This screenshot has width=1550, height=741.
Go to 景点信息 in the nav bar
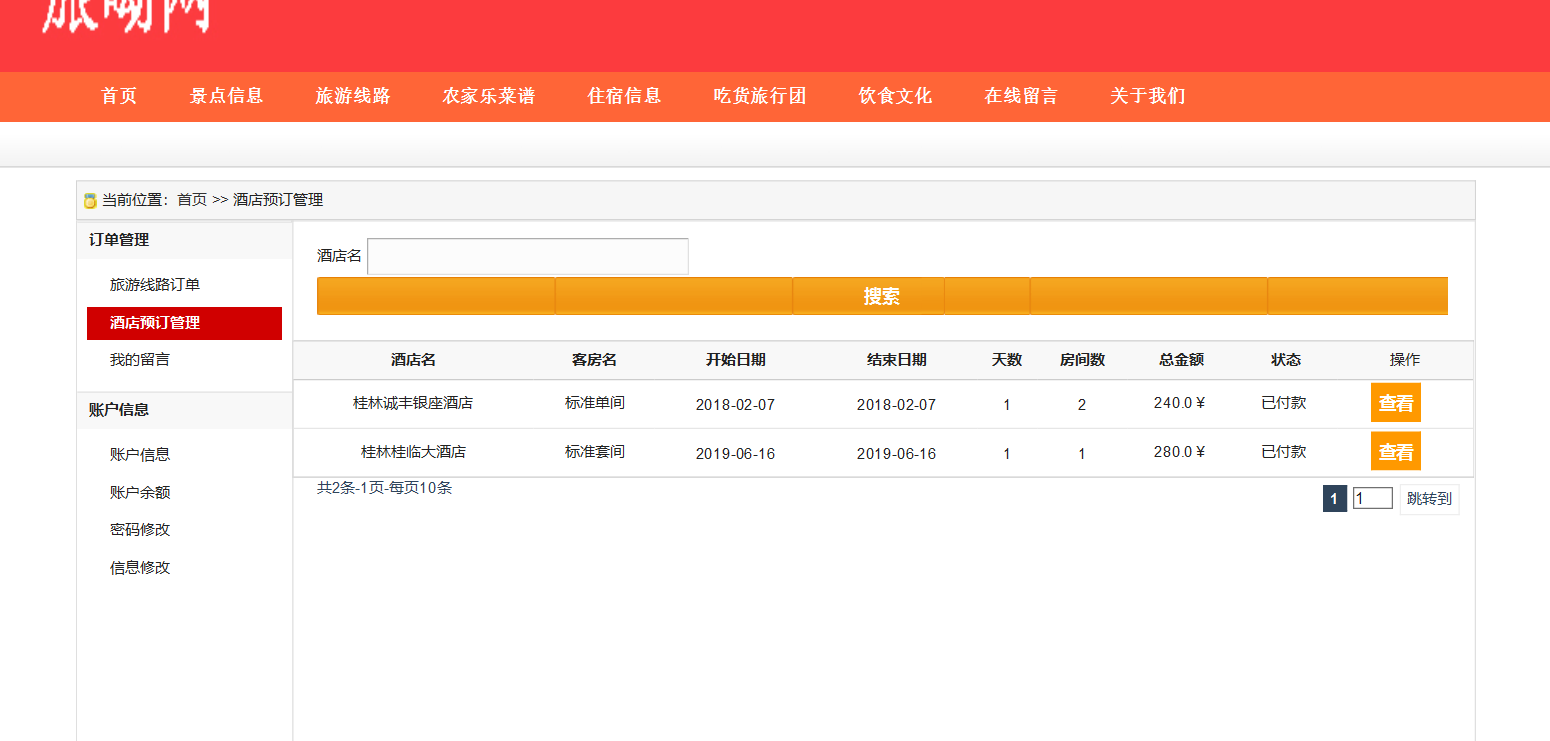(226, 96)
